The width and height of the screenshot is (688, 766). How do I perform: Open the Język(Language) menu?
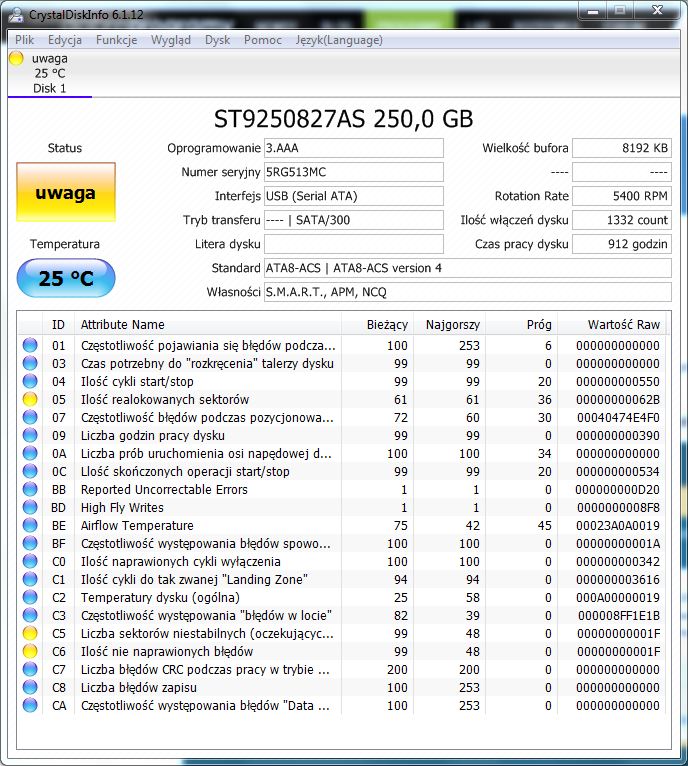(x=339, y=40)
